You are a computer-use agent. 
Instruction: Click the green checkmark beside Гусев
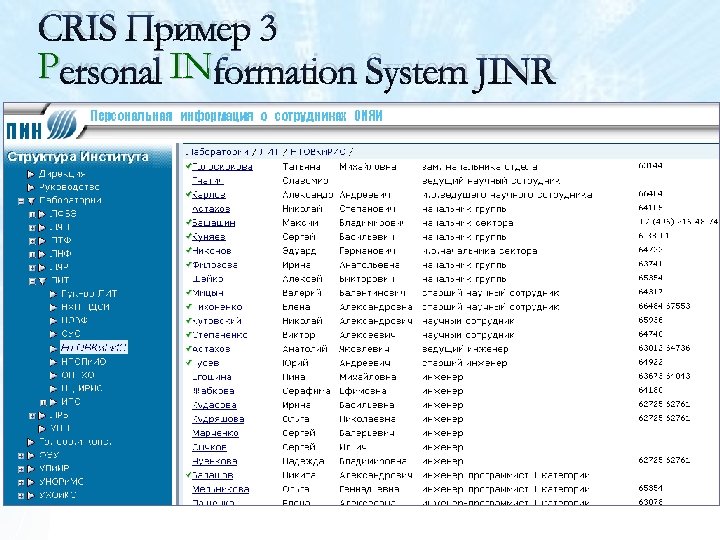pos(188,362)
